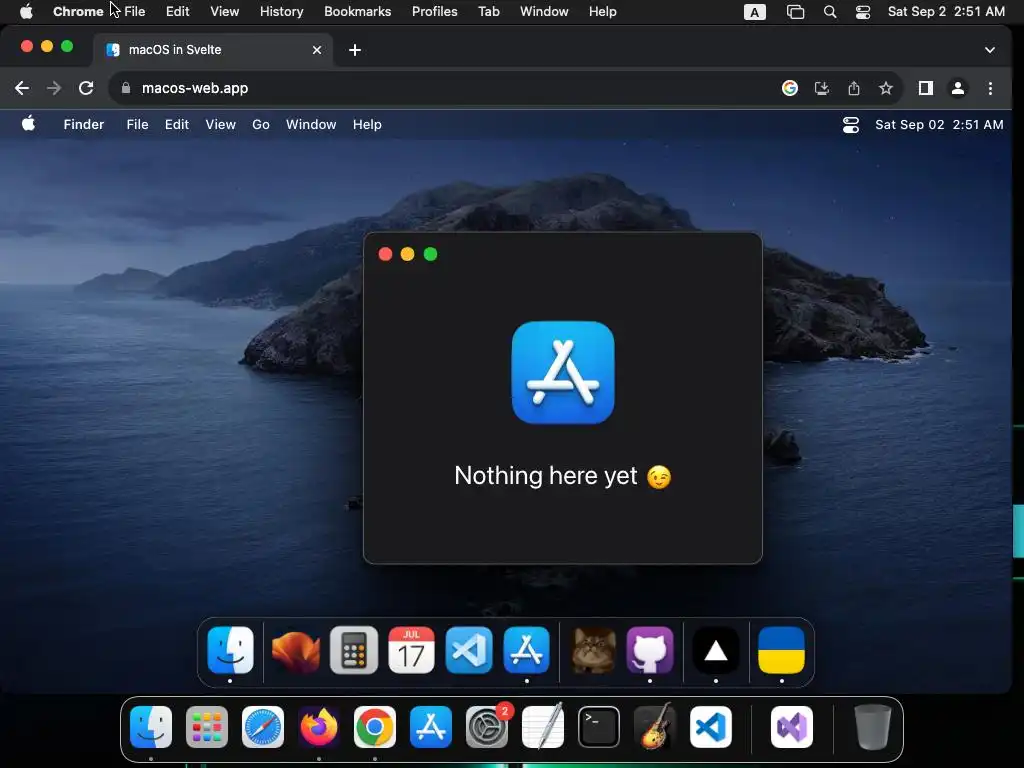Click the large App Store logo in window
The width and height of the screenshot is (1024, 768).
tap(563, 372)
